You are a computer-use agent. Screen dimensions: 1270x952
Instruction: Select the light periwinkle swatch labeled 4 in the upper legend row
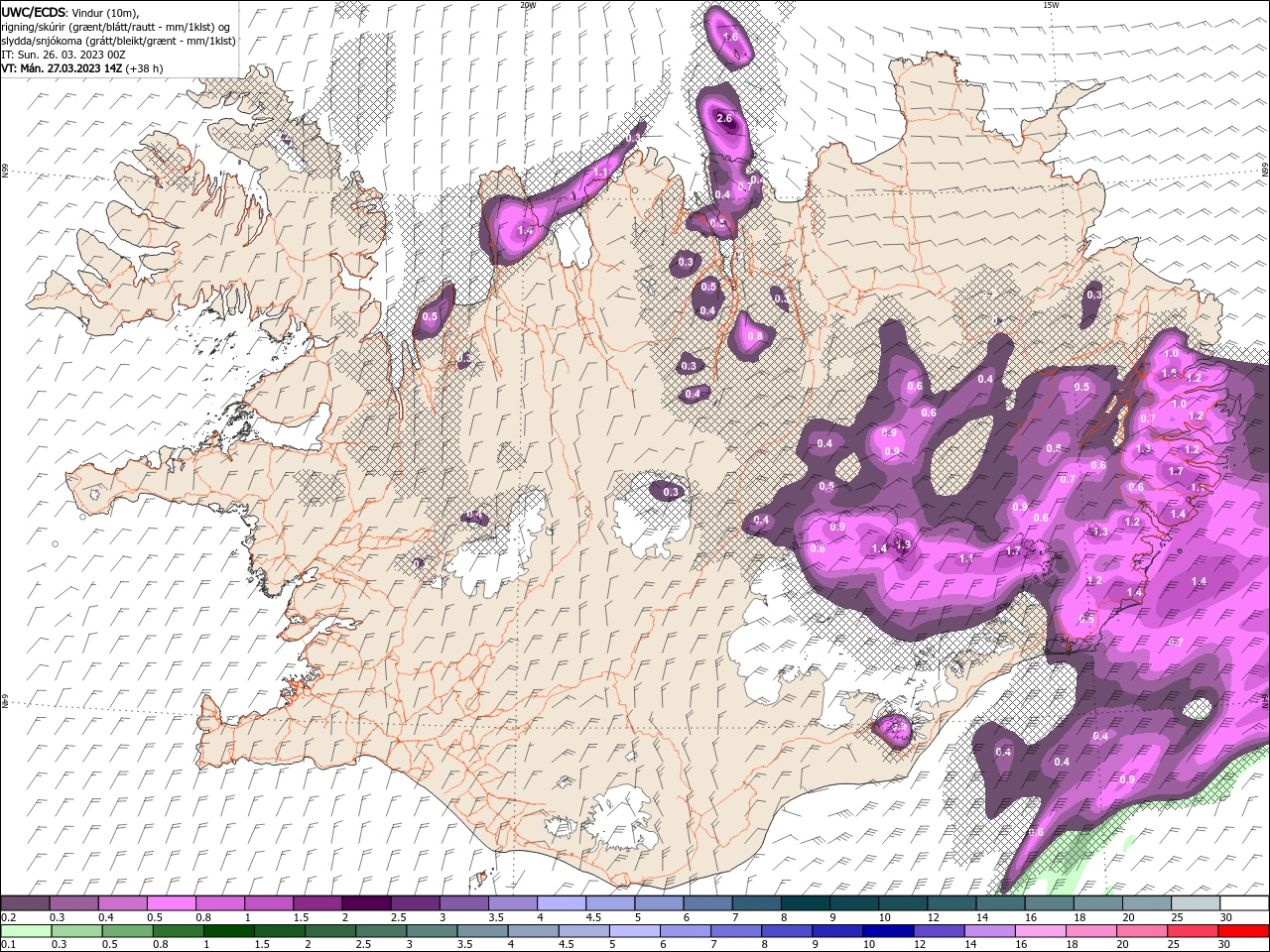[x=562, y=903]
